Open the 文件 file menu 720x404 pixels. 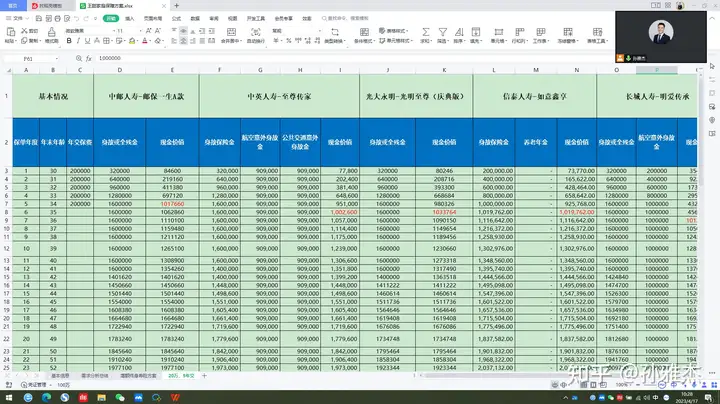pyautogui.click(x=15, y=18)
